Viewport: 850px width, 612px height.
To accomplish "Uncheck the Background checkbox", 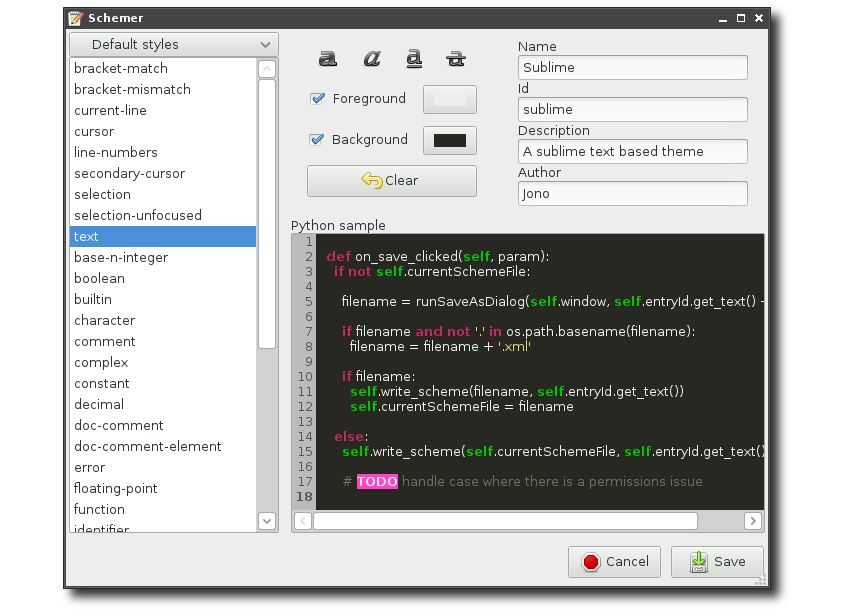I will 318,139.
